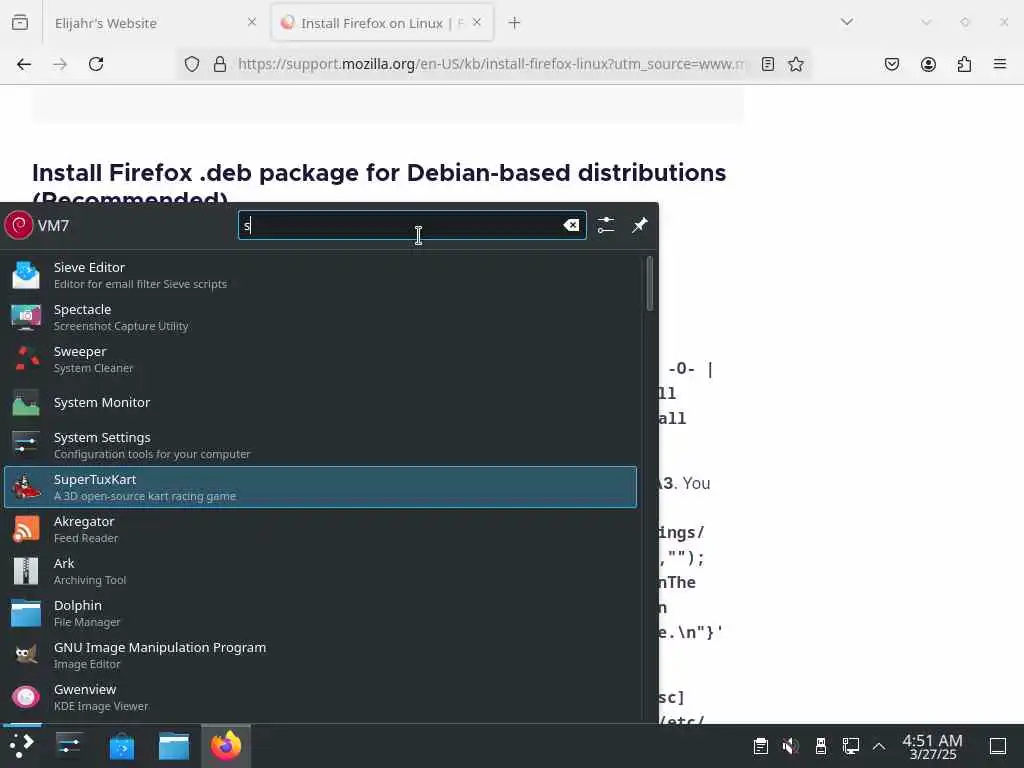The image size is (1024, 768).
Task: Toggle reader view for page
Action: [768, 64]
